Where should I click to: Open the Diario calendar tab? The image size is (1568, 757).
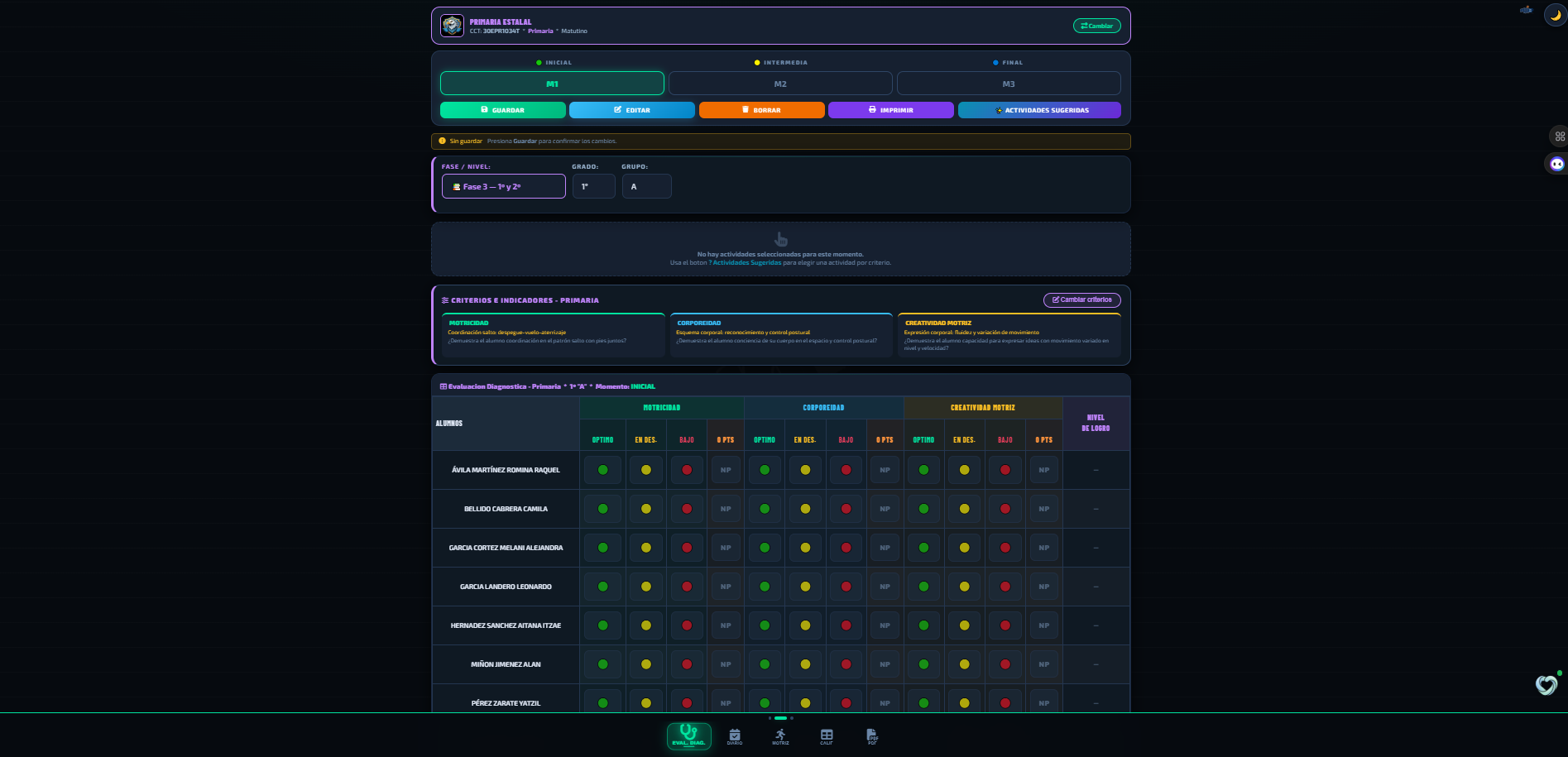pos(735,736)
